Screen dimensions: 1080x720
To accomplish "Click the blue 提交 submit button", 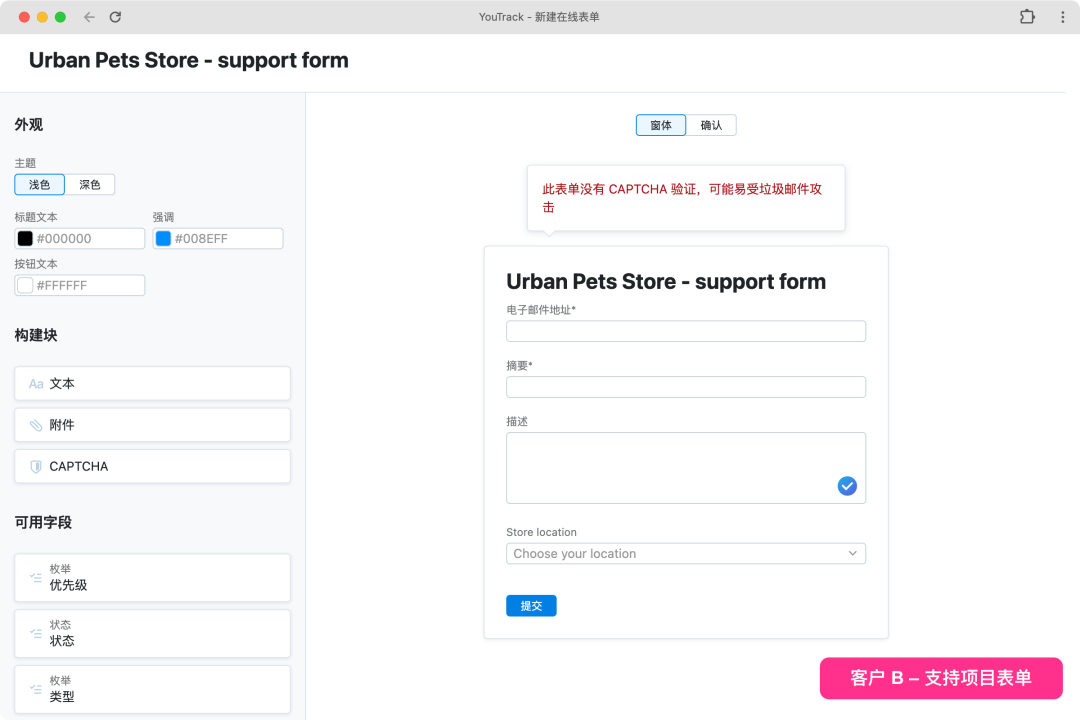I will [531, 606].
